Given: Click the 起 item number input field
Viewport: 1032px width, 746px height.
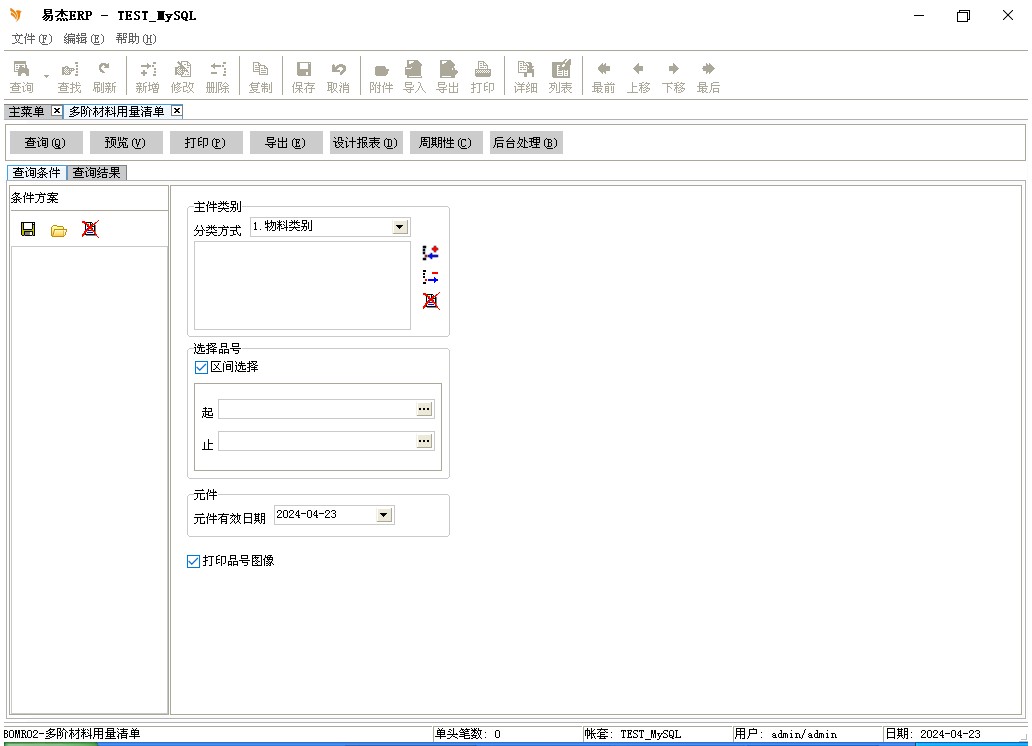Looking at the screenshot, I should coord(317,410).
